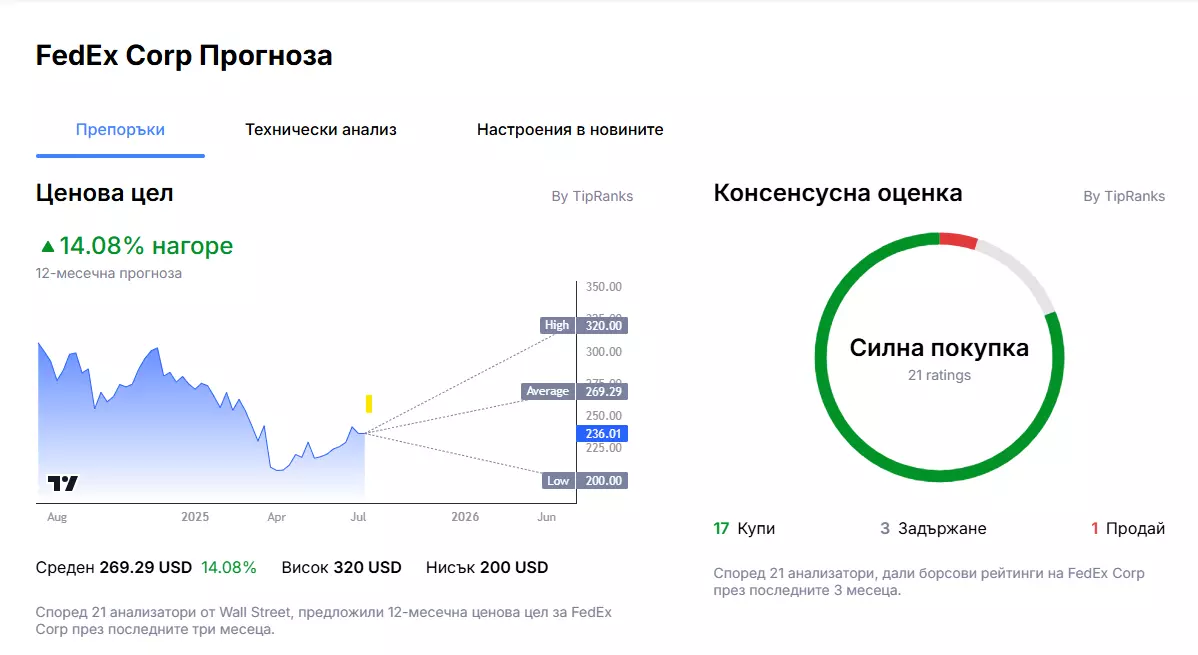Click the Ценова цел heading
The image size is (1198, 655).
click(105, 193)
